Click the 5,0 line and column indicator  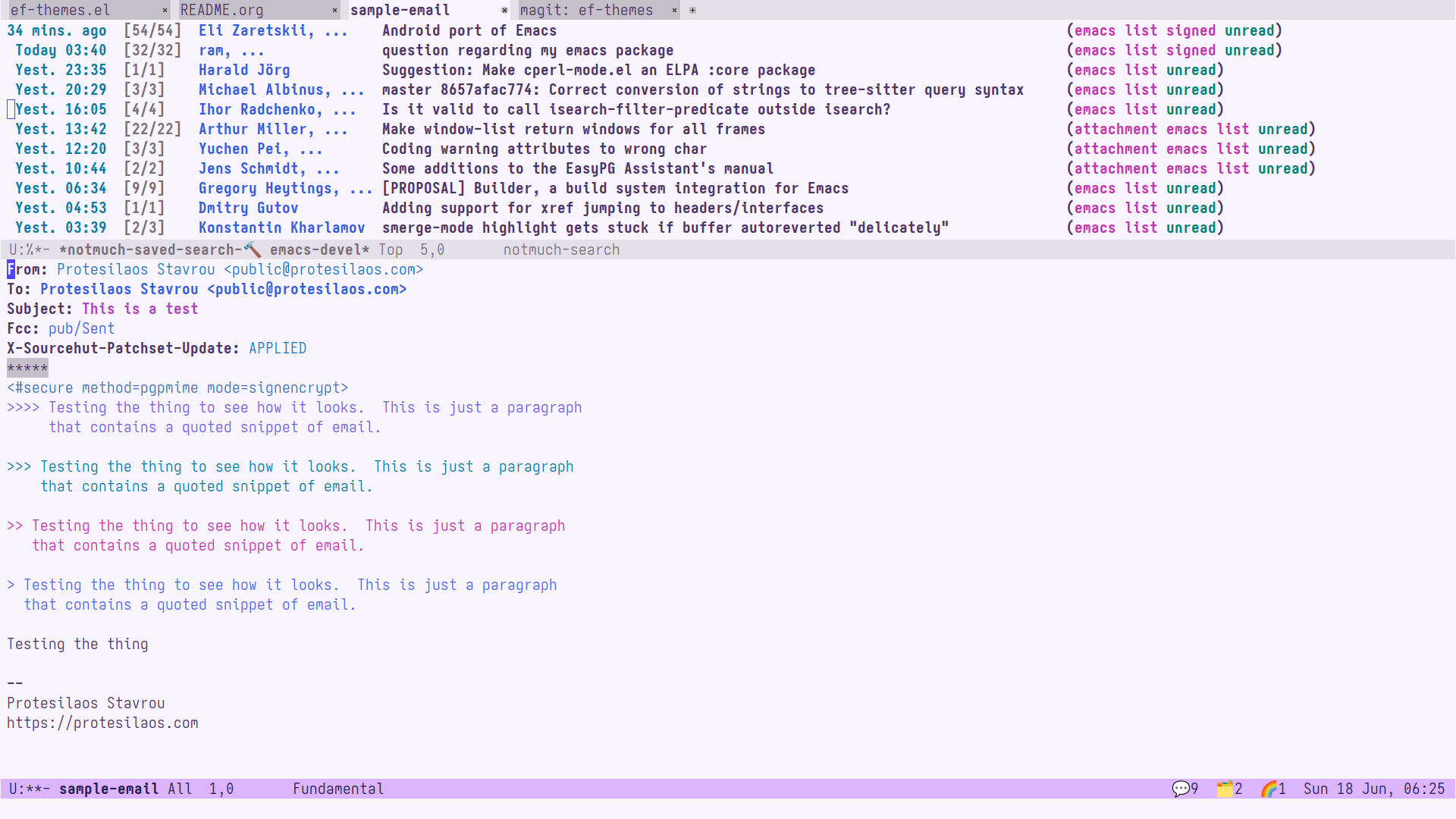432,249
